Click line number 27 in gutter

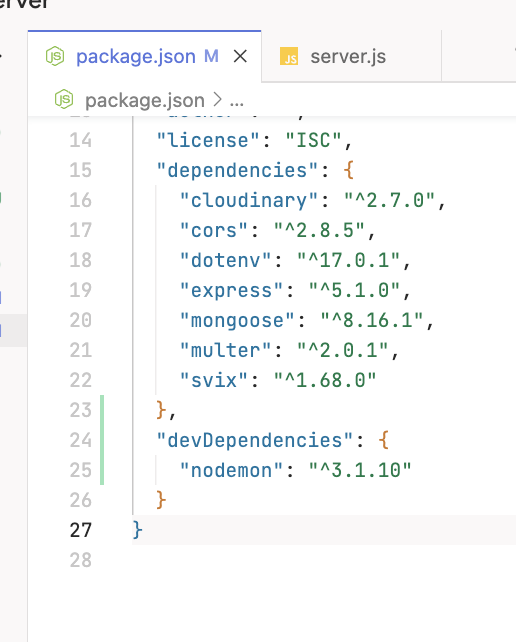pyautogui.click(x=80, y=530)
